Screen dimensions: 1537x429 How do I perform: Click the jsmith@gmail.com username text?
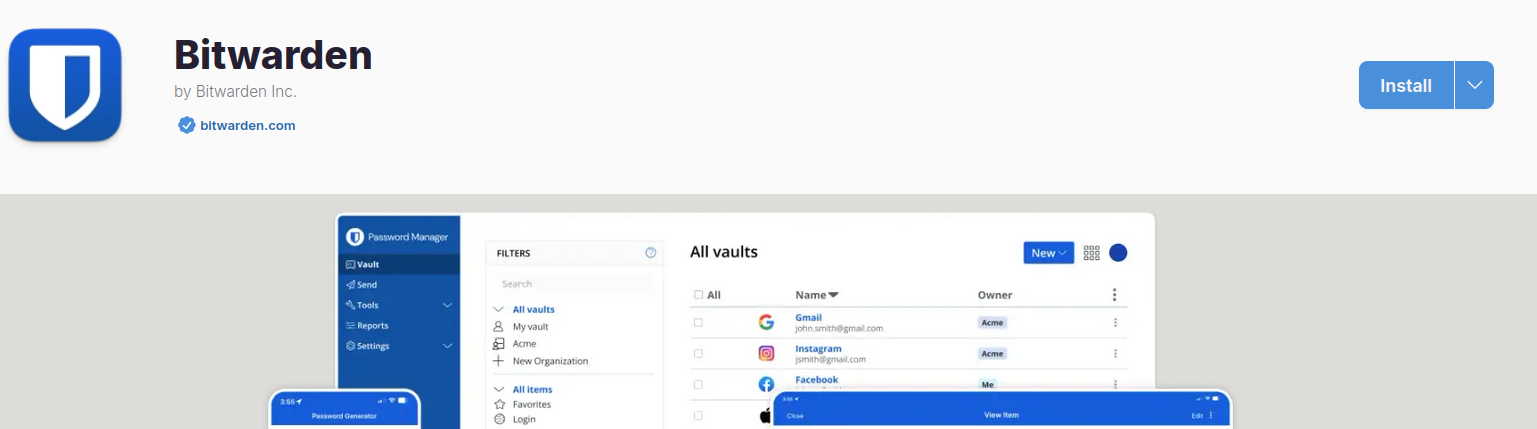[830, 359]
